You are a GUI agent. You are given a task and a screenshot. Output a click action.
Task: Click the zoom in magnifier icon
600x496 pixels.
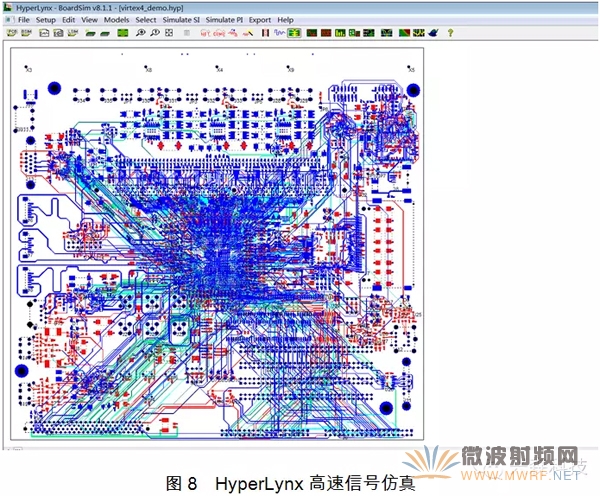140,33
